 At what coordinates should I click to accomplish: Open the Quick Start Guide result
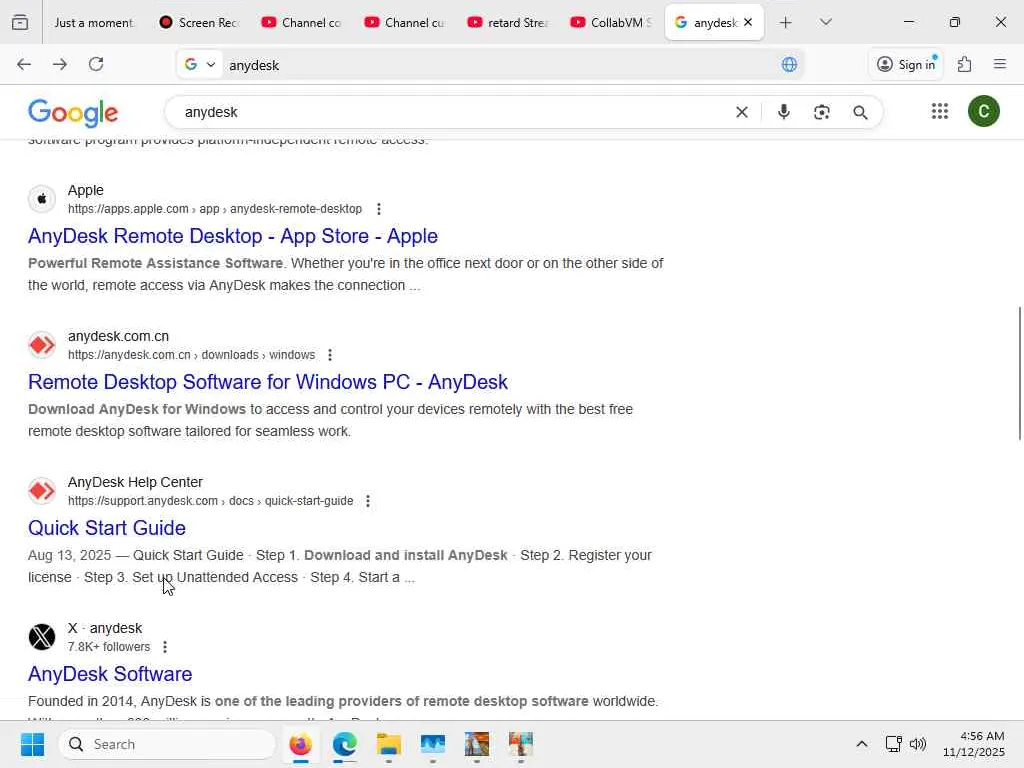point(107,528)
